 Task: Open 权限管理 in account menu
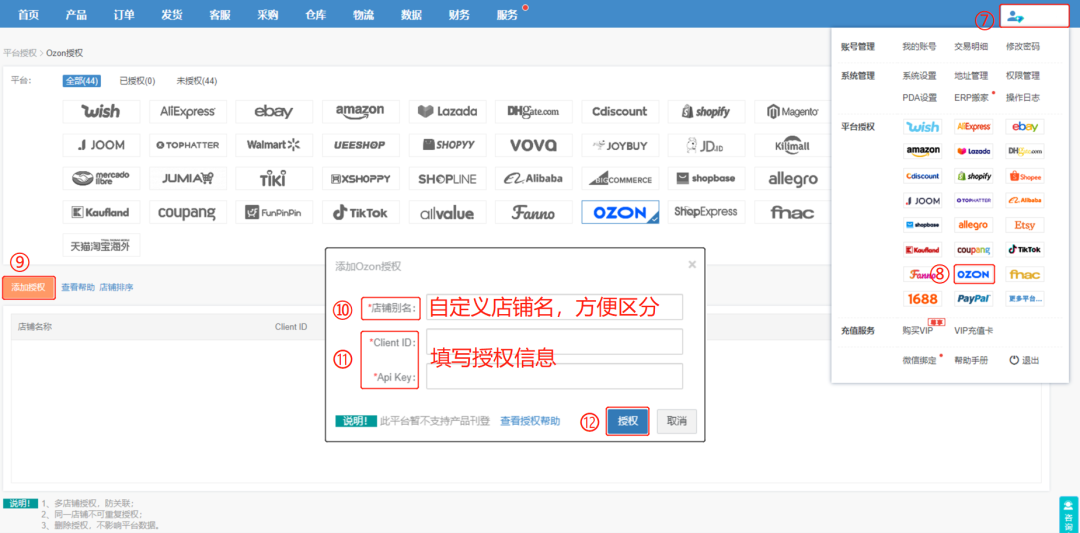1023,76
